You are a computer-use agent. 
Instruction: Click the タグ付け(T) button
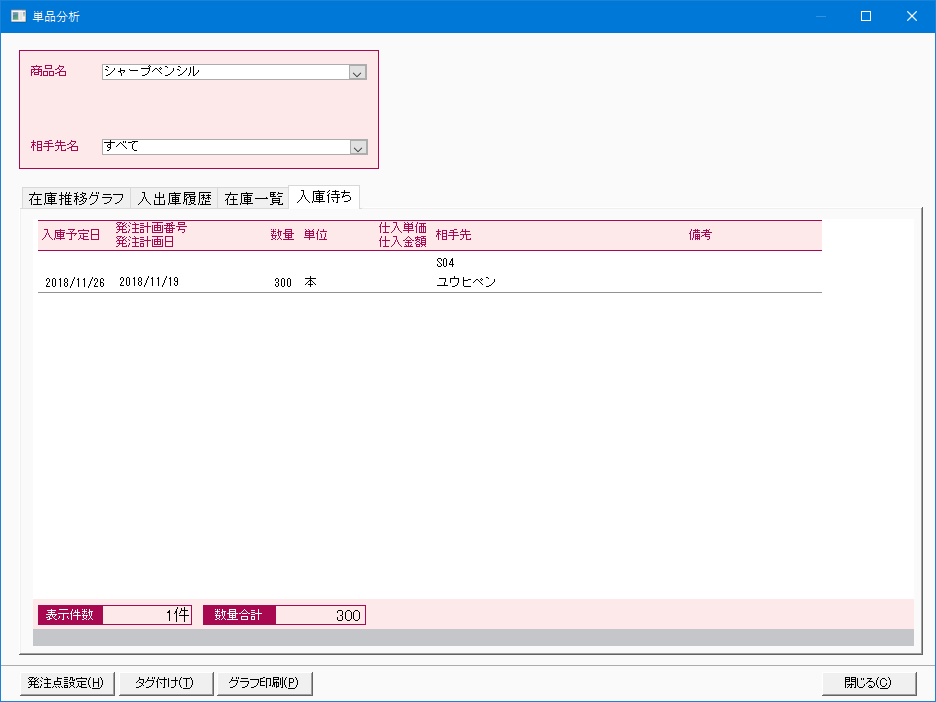point(164,683)
